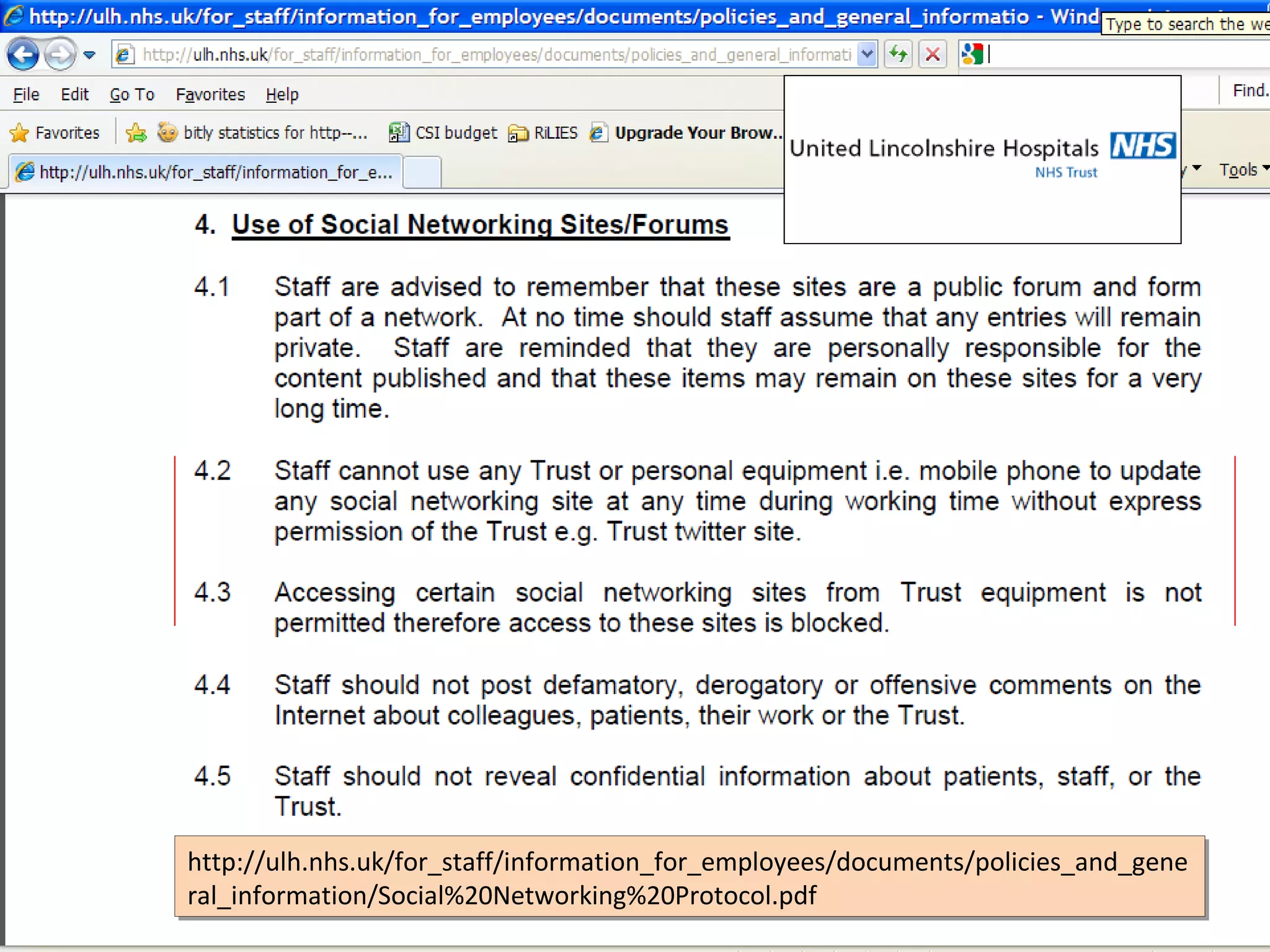1270x952 pixels.
Task: Click the browser Back arrow button
Action: pyautogui.click(x=23, y=55)
